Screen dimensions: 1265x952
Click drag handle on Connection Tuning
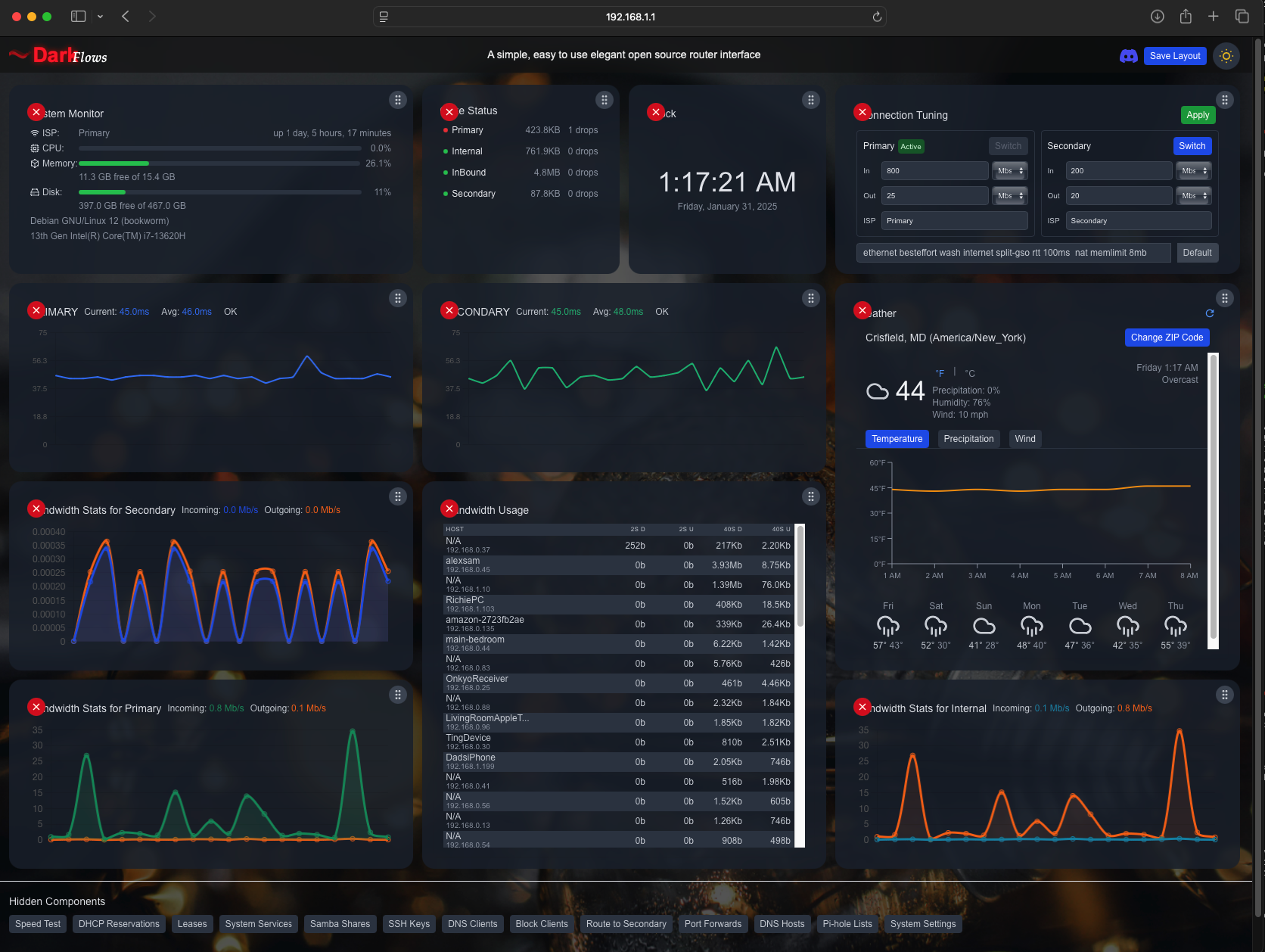[1224, 100]
